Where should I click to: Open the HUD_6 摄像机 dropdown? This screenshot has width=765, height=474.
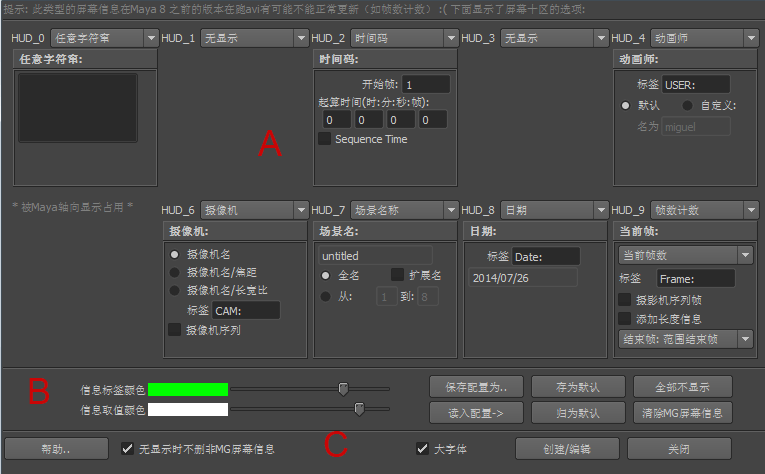[x=254, y=210]
